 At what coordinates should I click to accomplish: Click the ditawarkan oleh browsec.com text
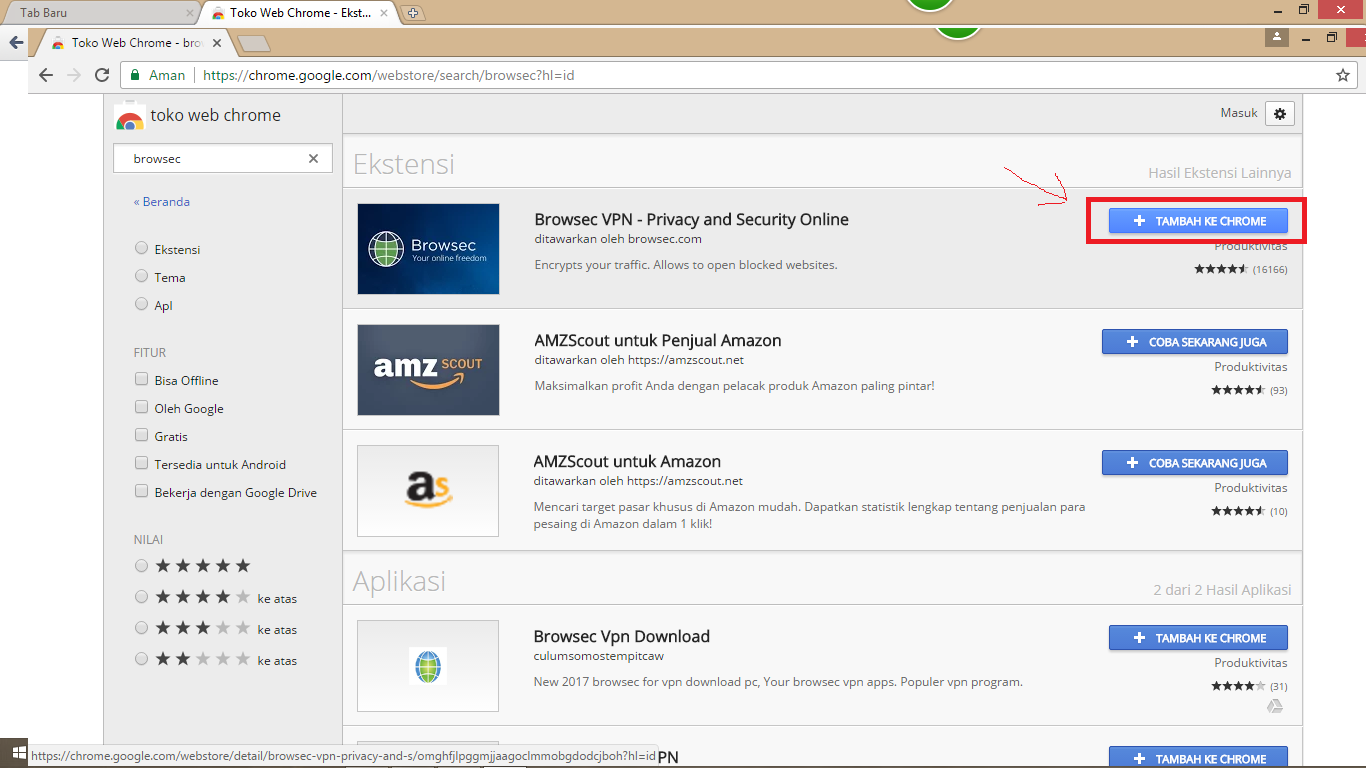[x=618, y=239]
